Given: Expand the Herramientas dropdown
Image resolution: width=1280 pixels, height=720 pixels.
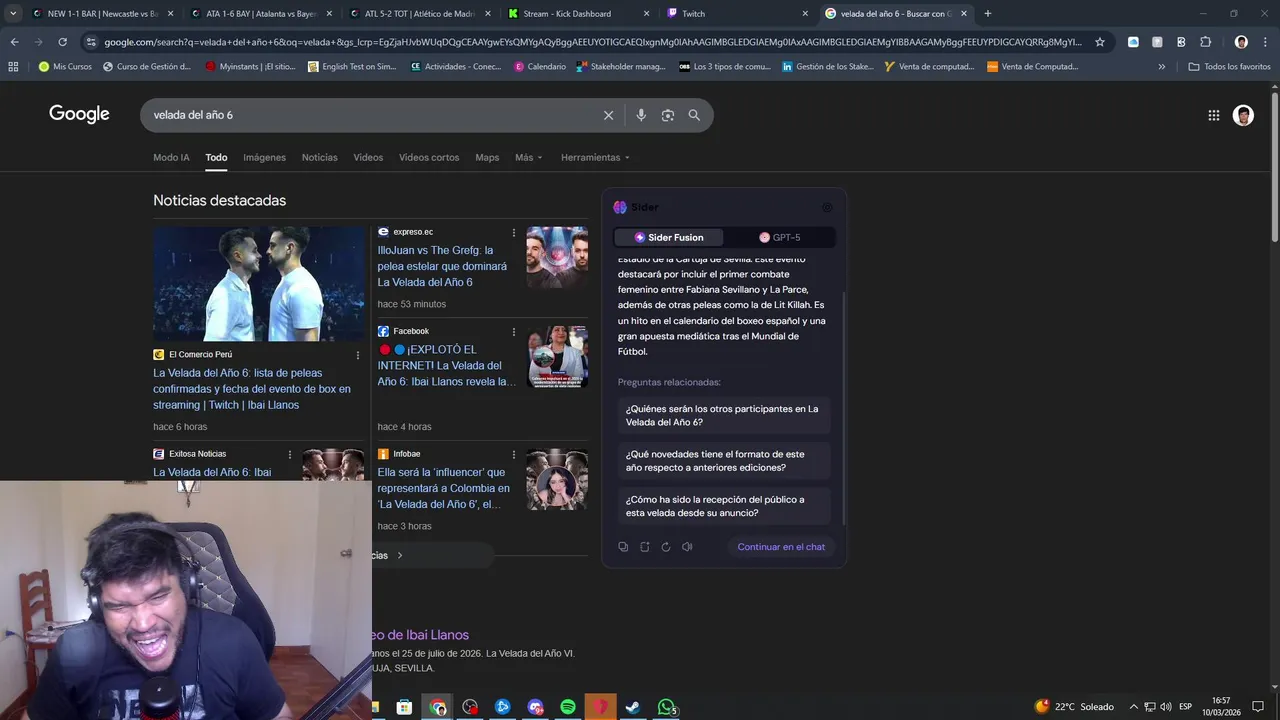Looking at the screenshot, I should 596,158.
